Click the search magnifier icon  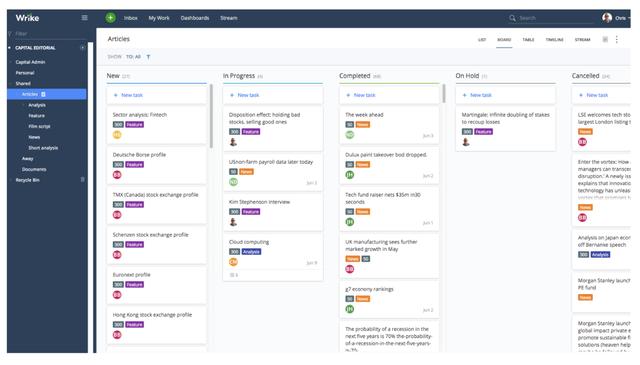coord(512,18)
